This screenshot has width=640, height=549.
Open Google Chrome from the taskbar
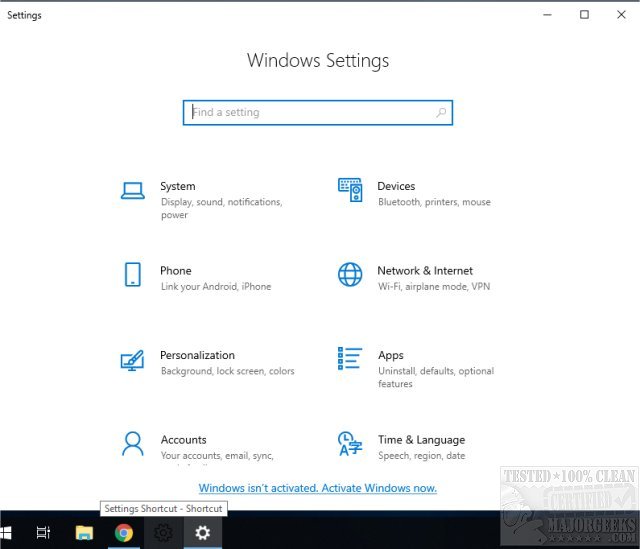(124, 533)
